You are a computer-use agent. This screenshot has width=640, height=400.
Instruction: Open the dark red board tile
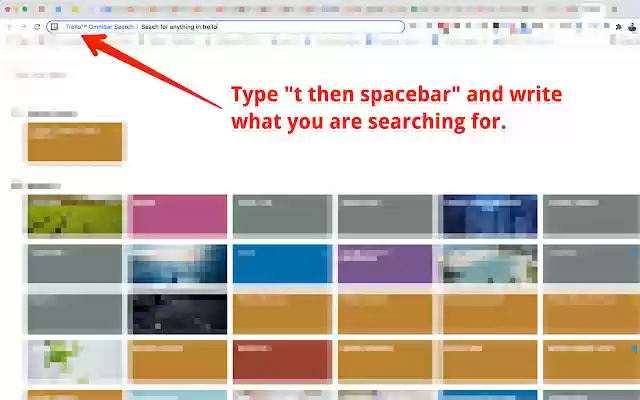(x=282, y=361)
